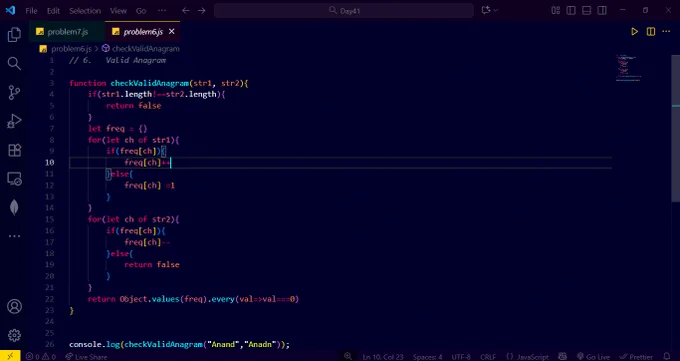Click the 'return false' text on line 19
680x361 pixels.
click(x=152, y=265)
